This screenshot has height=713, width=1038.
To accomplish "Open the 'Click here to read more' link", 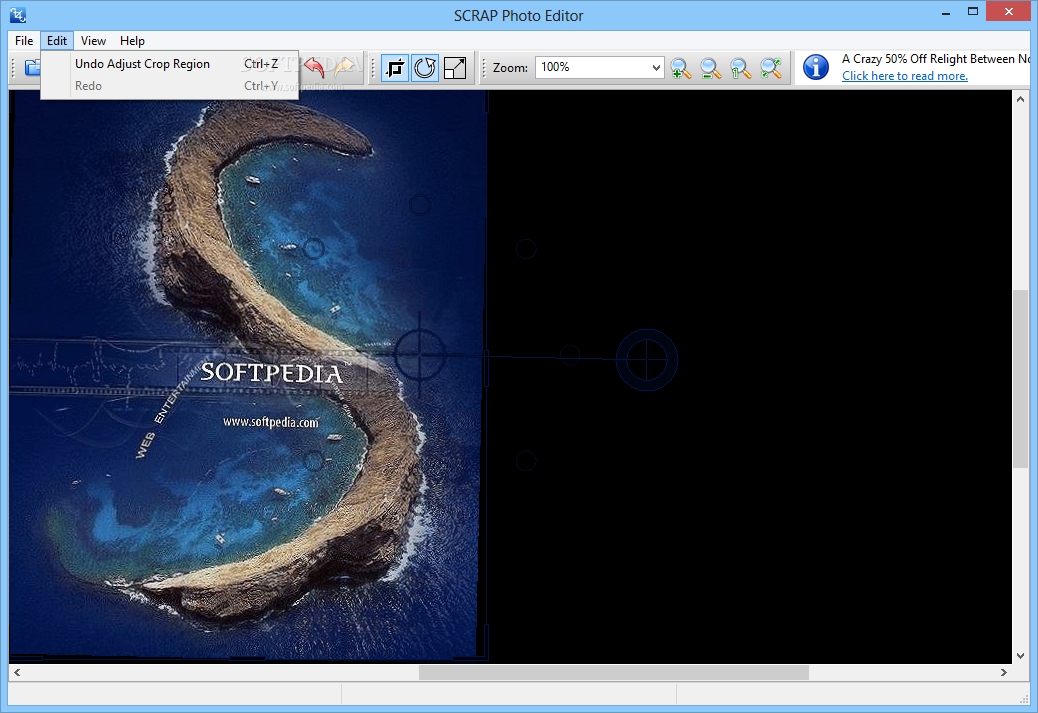I will [x=904, y=76].
